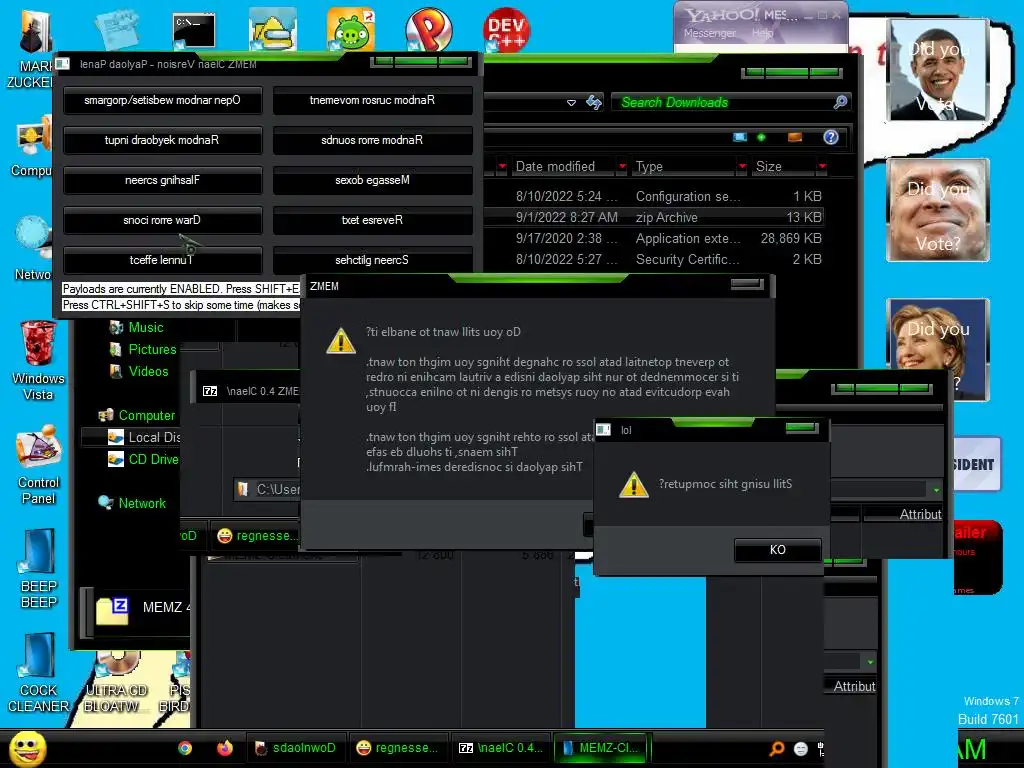The image size is (1024, 768).
Task: Click the smiley face Start button
Action: point(27,748)
